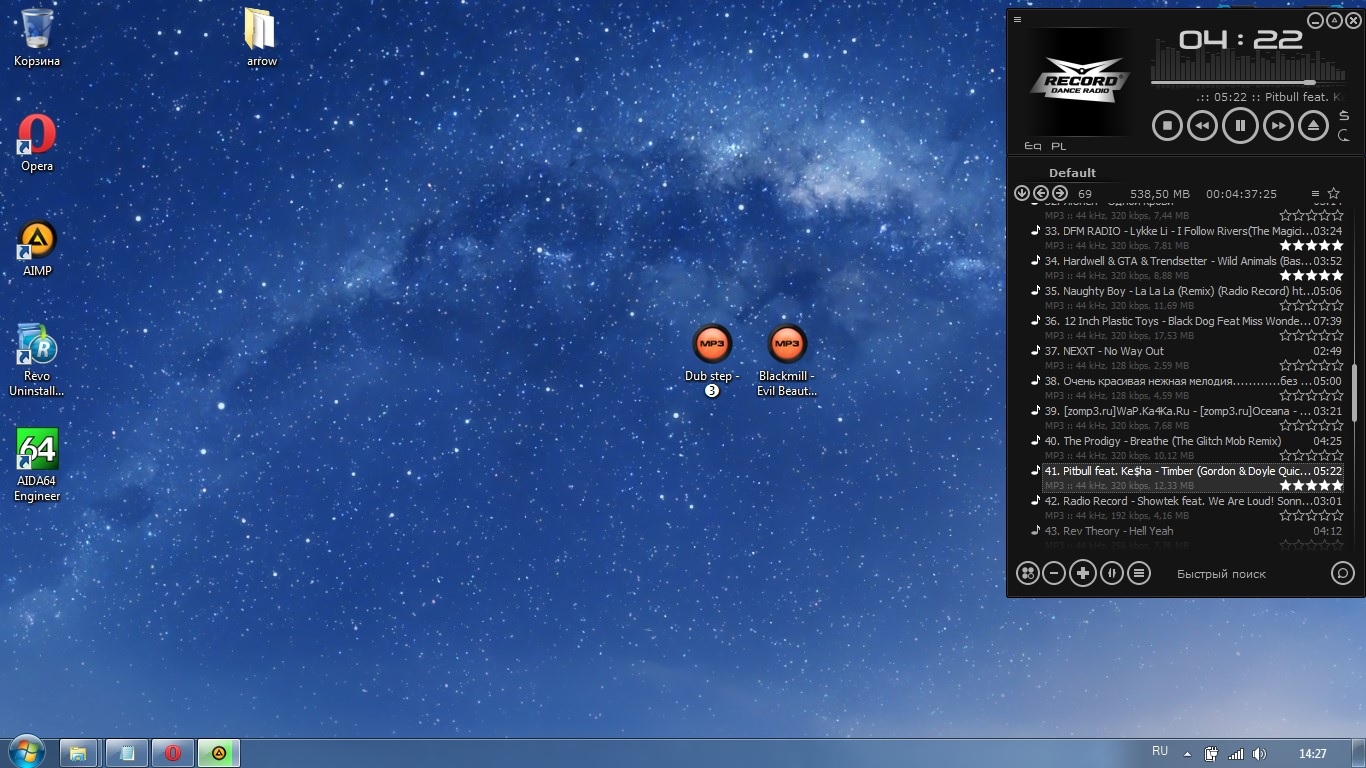Image resolution: width=1366 pixels, height=768 pixels.
Task: Select the Dub step MP3 file
Action: [712, 361]
